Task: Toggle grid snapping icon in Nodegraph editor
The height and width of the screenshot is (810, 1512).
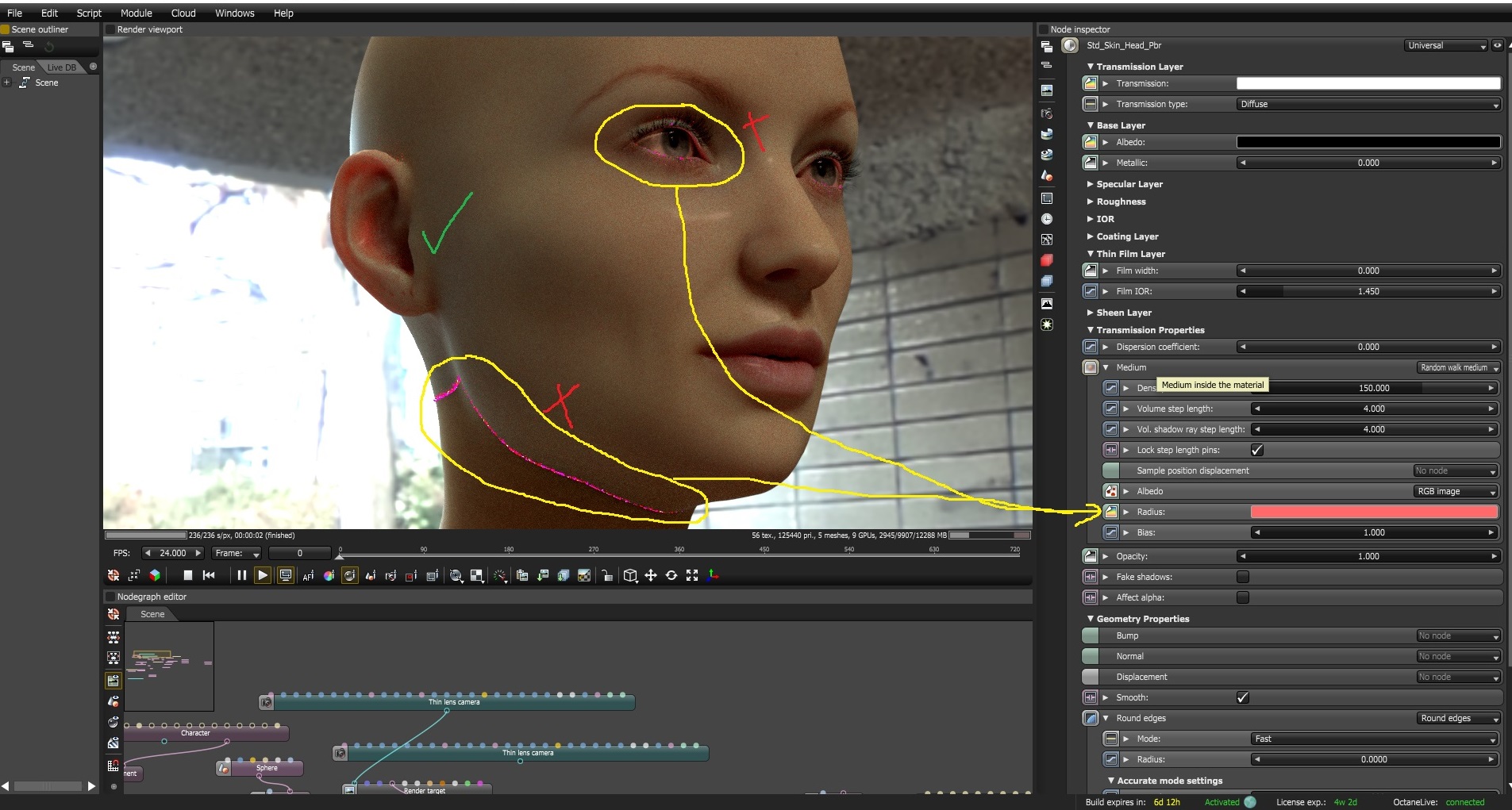Action: pos(113,766)
